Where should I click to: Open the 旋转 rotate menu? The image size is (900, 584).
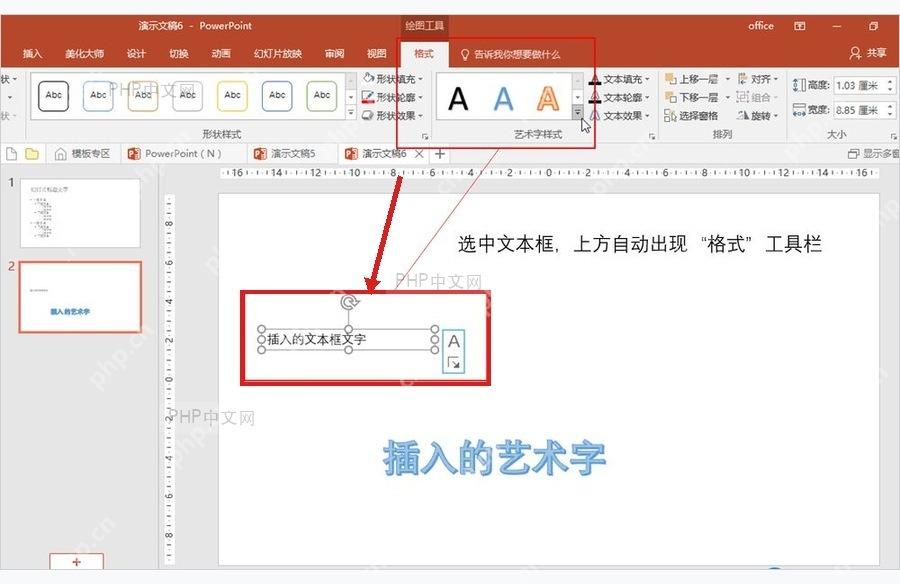pos(758,115)
